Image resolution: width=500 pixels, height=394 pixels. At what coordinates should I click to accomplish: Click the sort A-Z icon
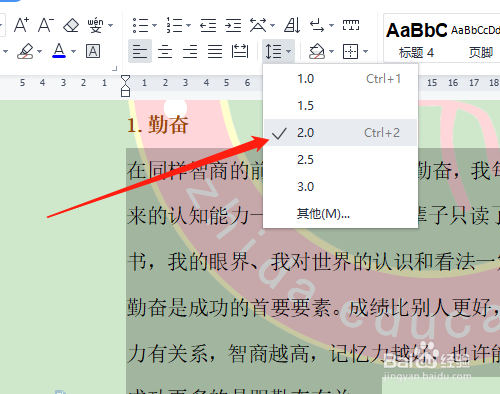[x=292, y=25]
